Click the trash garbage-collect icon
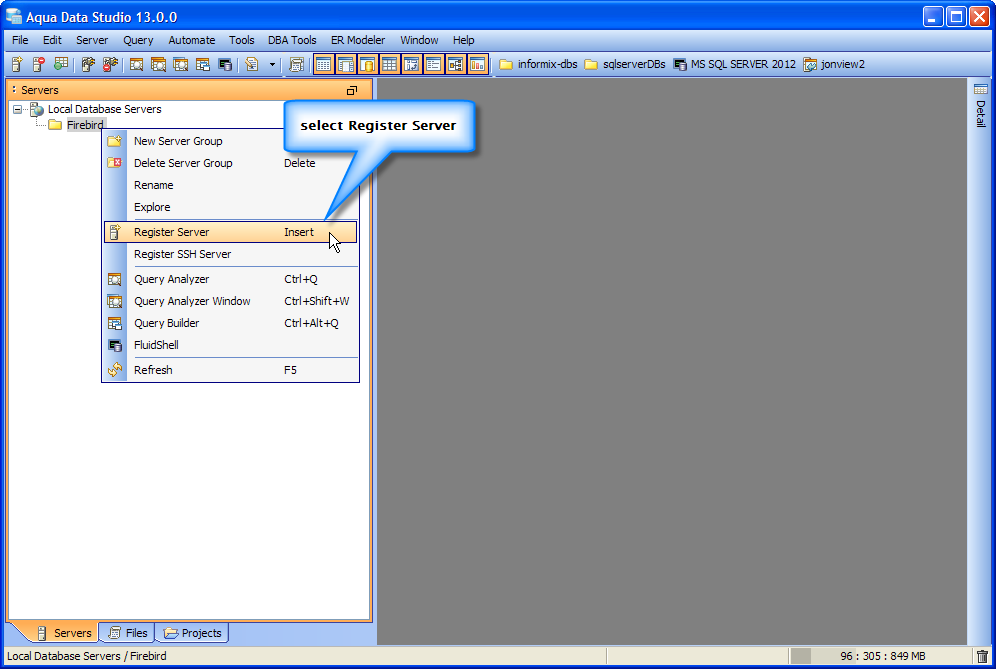This screenshot has height=669, width=996. (983, 656)
